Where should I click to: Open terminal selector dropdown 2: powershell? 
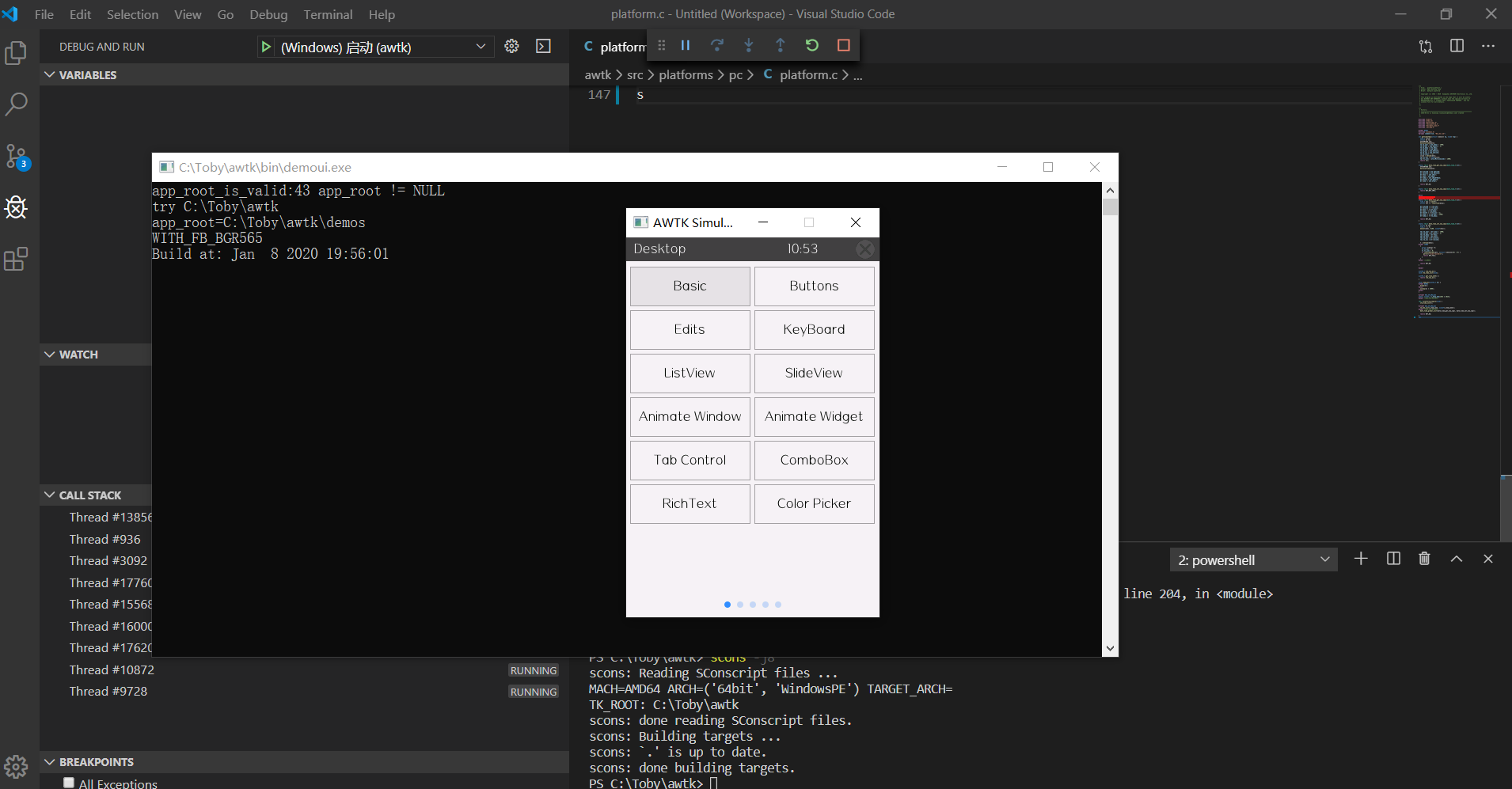[1254, 560]
